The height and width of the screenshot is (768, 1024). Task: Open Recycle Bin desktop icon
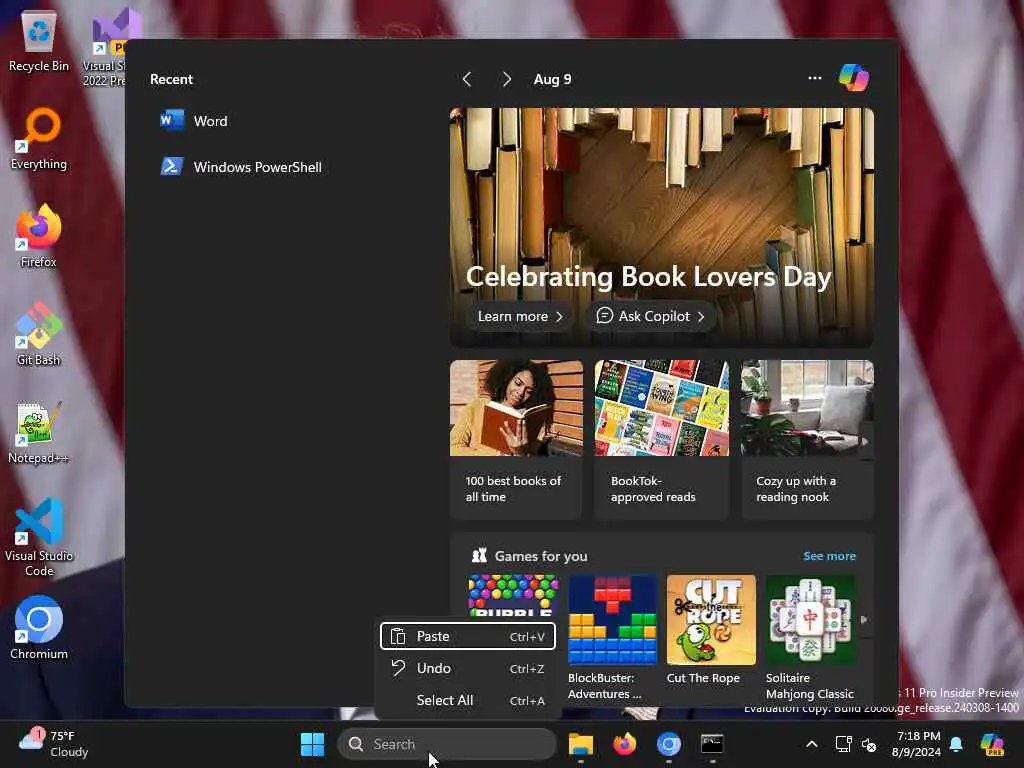tap(39, 40)
